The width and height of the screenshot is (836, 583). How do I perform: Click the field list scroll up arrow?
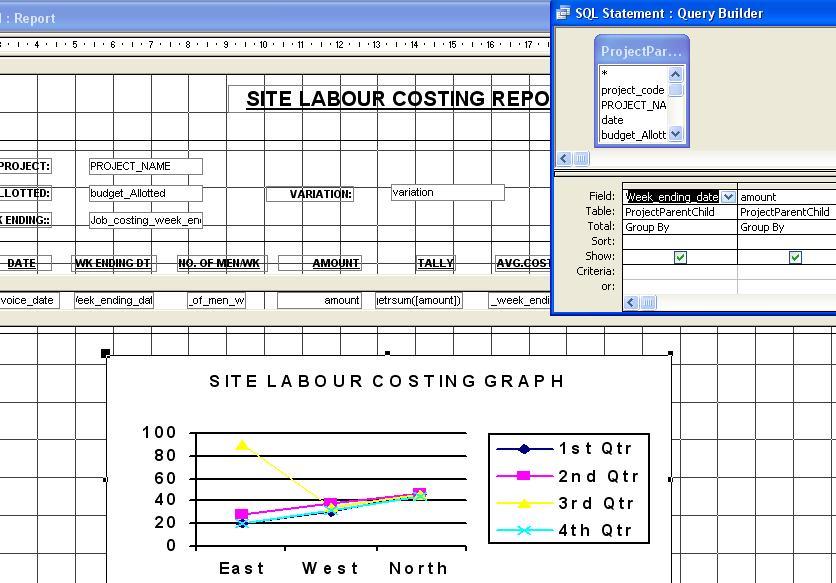tap(675, 74)
